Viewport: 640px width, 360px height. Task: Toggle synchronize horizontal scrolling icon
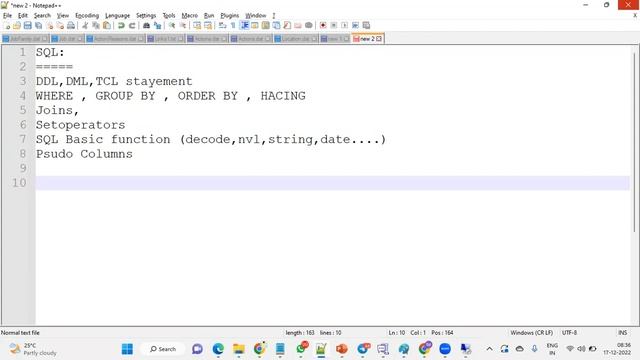pos(208,26)
